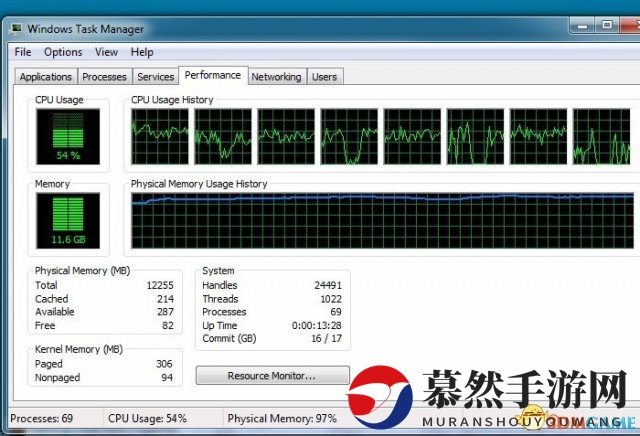Image resolution: width=640 pixels, height=436 pixels.
Task: Click the Paged kernel memory value 306
Action: click(x=164, y=364)
